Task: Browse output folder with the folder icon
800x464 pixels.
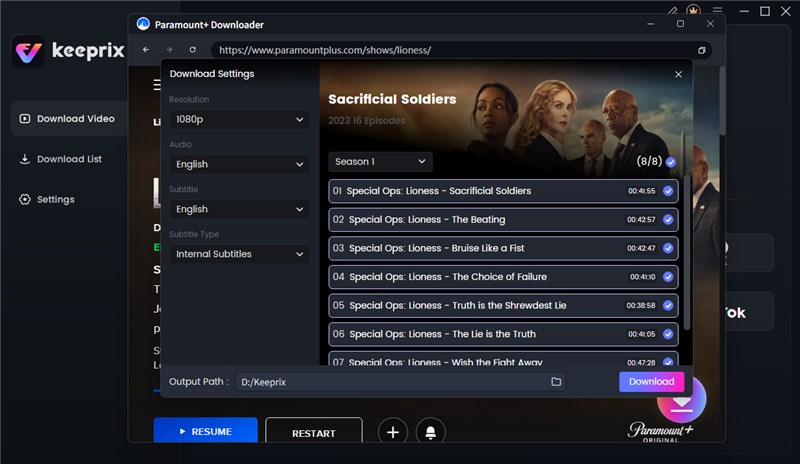Action: [556, 382]
